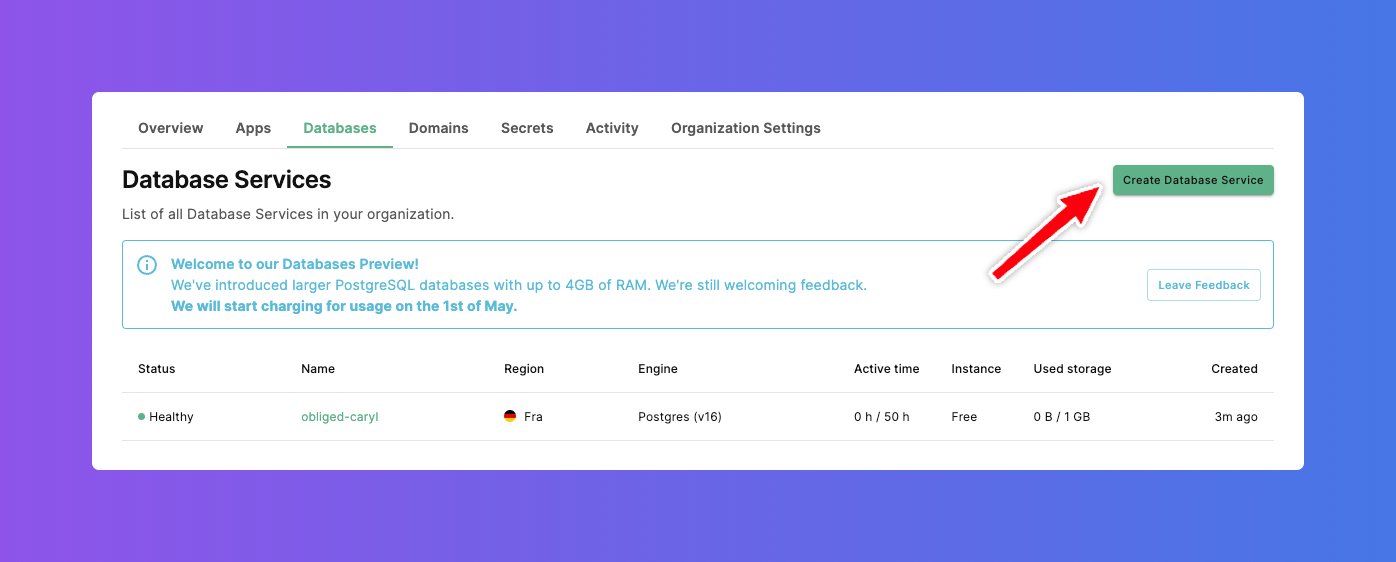The height and width of the screenshot is (562, 1396).
Task: Open the Secrets tab
Action: click(527, 128)
